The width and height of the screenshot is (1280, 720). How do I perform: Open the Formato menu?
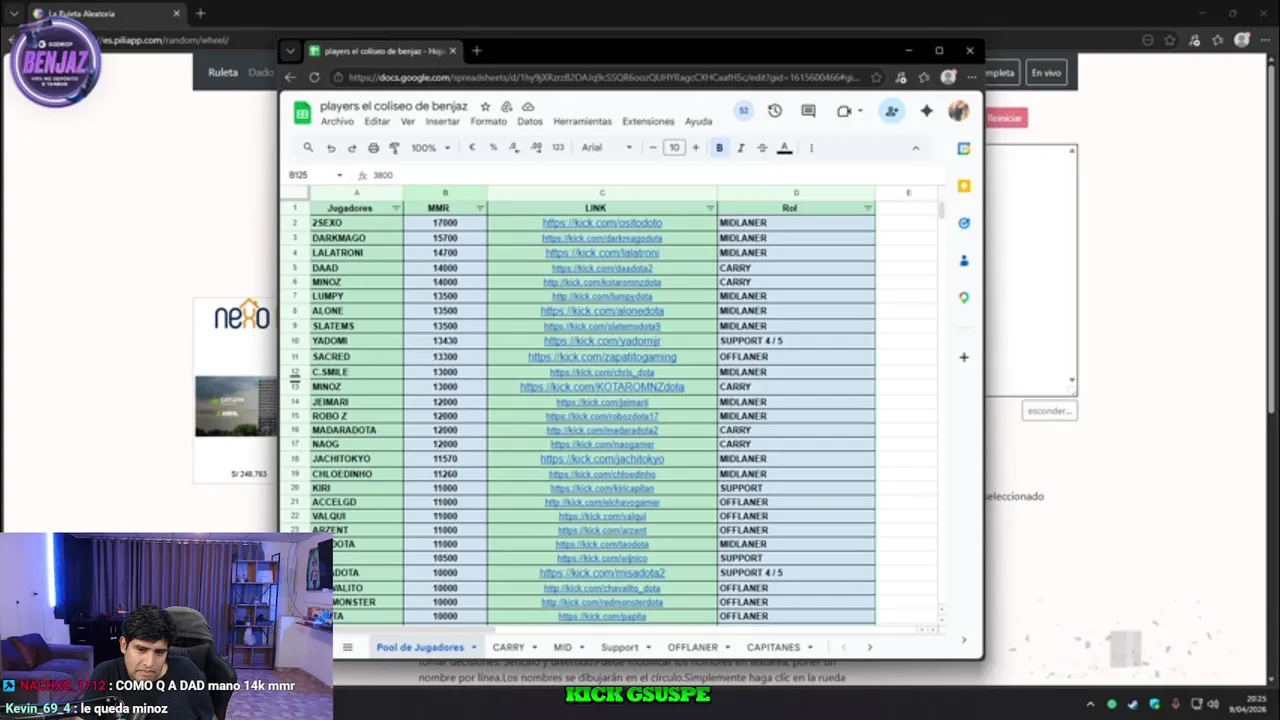pyautogui.click(x=489, y=121)
